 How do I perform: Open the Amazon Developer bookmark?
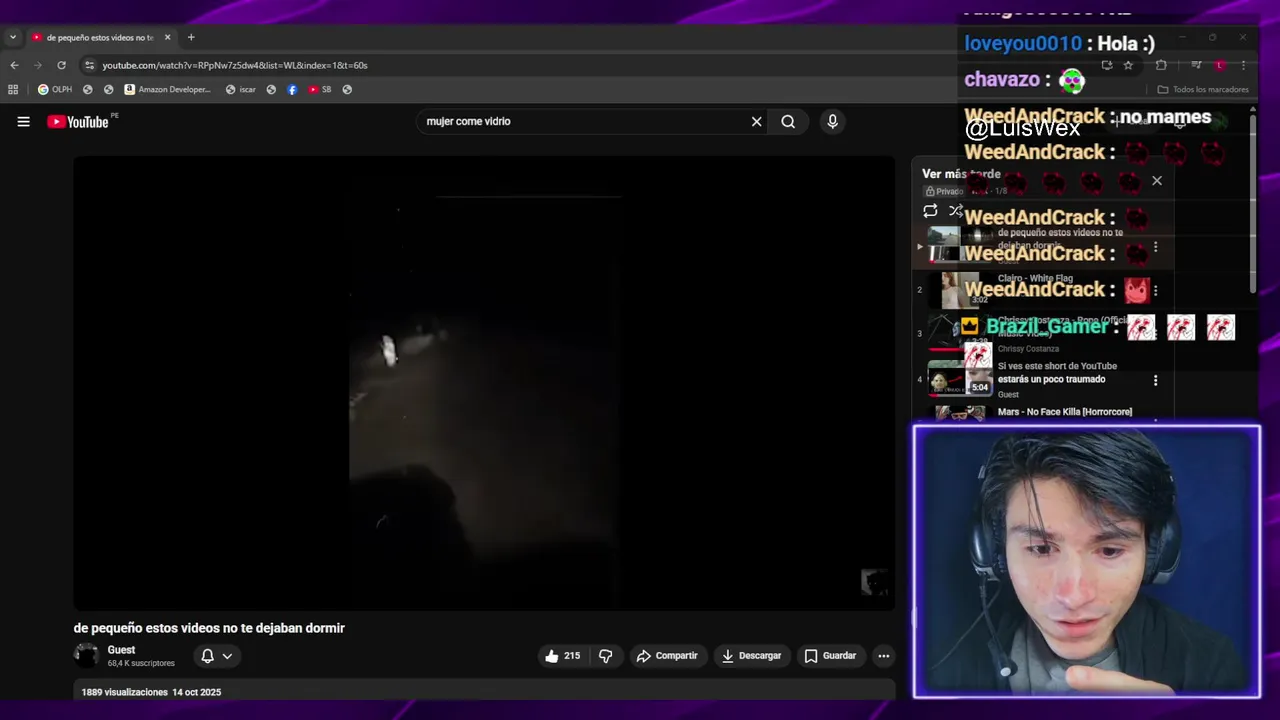click(168, 89)
